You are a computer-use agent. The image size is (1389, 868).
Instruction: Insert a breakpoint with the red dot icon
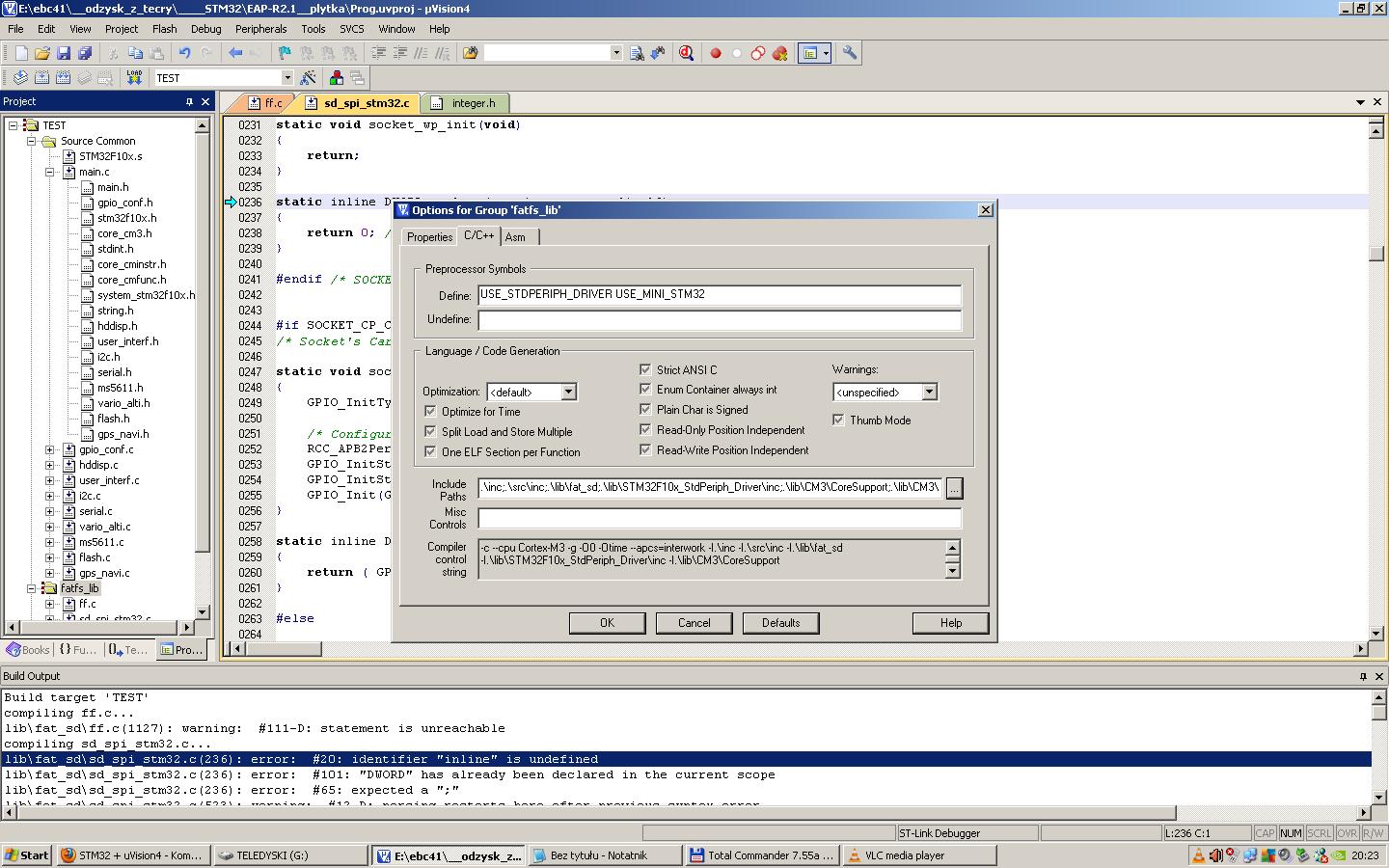(x=716, y=53)
